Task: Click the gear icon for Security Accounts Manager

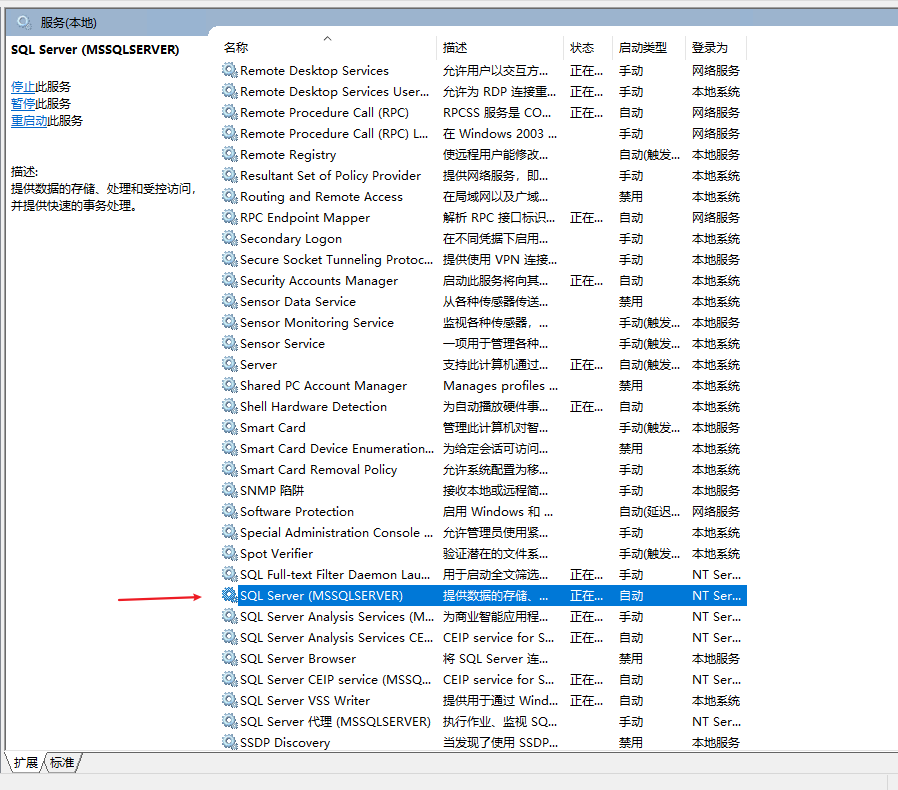Action: coord(230,280)
